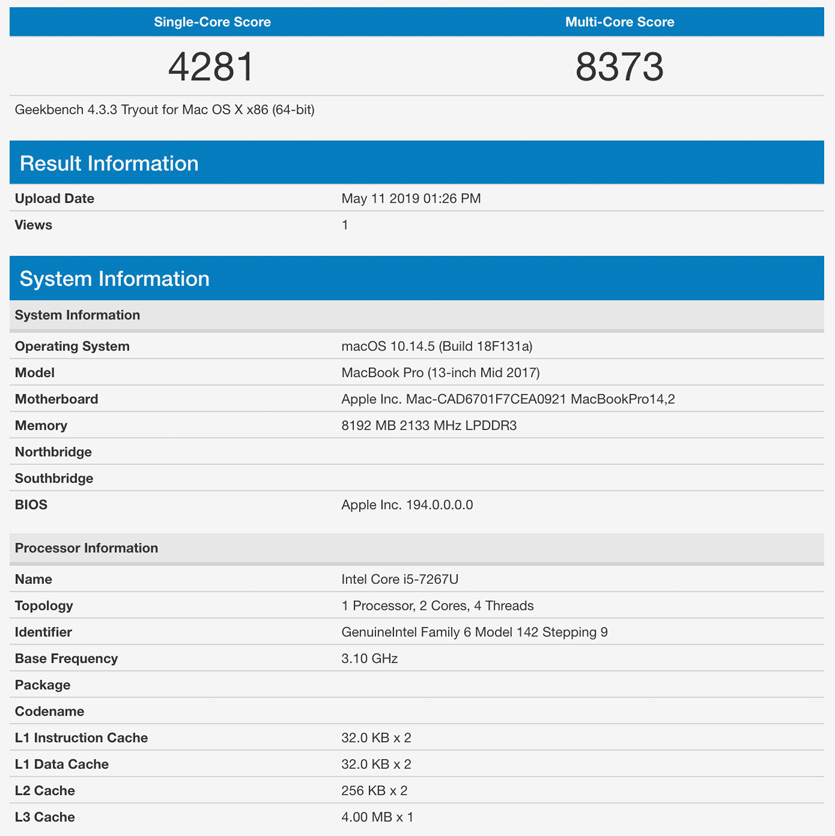Click the L1 Instruction Cache label
The height and width of the screenshot is (836, 835).
click(x=81, y=738)
